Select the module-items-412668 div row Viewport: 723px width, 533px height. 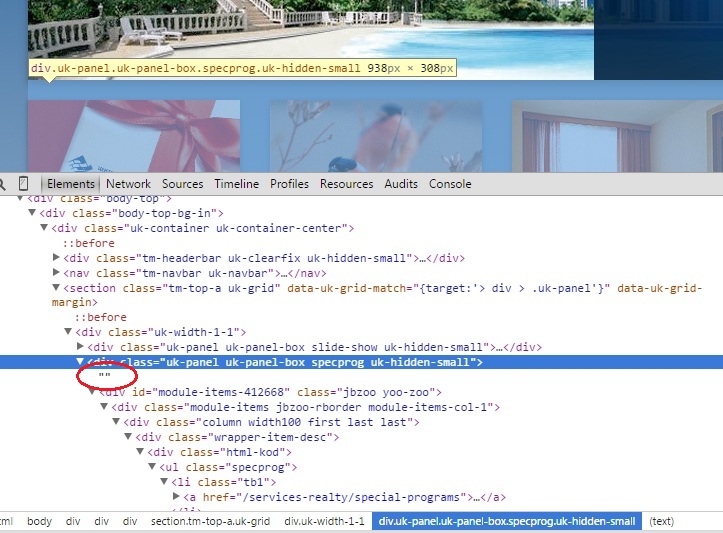[270, 392]
